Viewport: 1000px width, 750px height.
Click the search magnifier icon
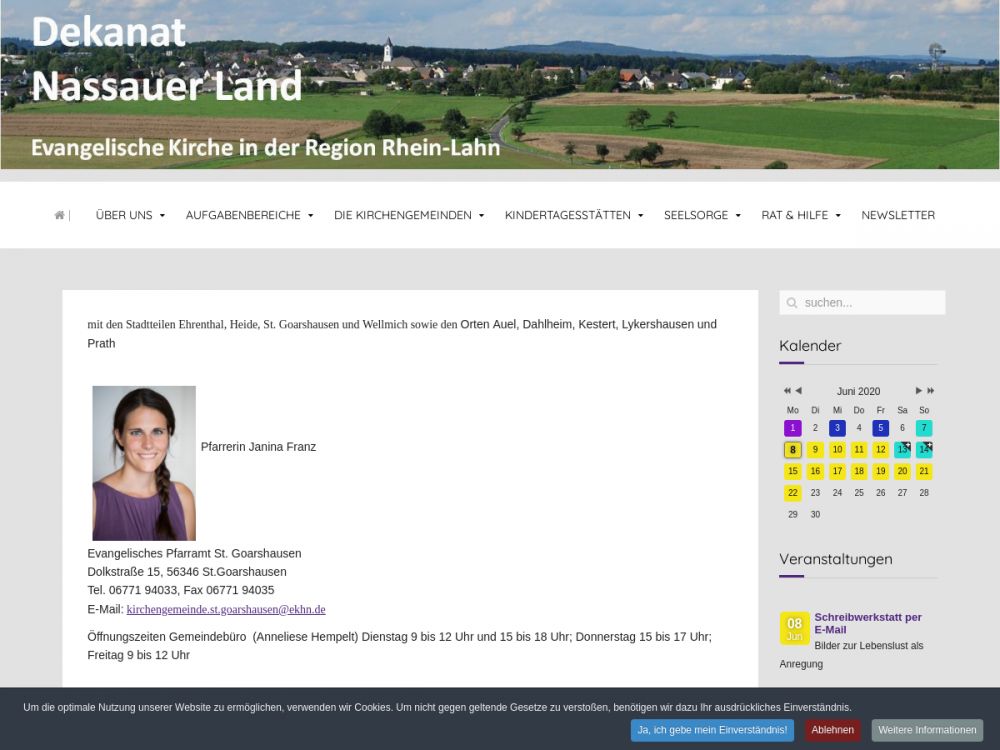[x=792, y=303]
